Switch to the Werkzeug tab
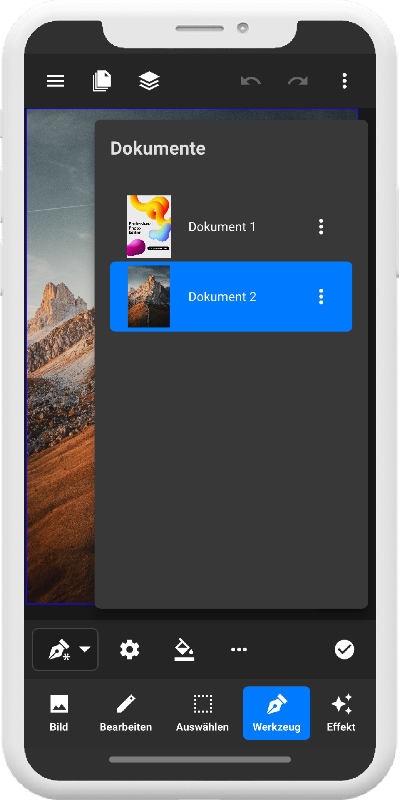 (x=277, y=713)
